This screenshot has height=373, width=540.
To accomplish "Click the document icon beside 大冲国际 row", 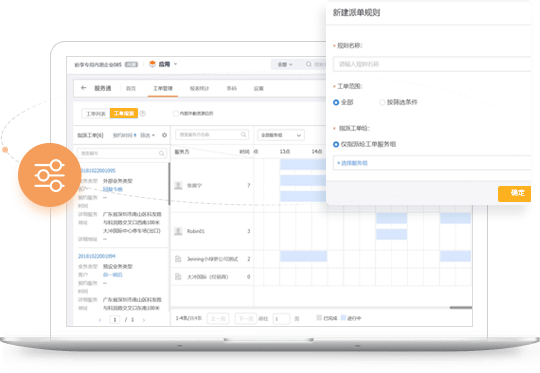I will tap(178, 277).
